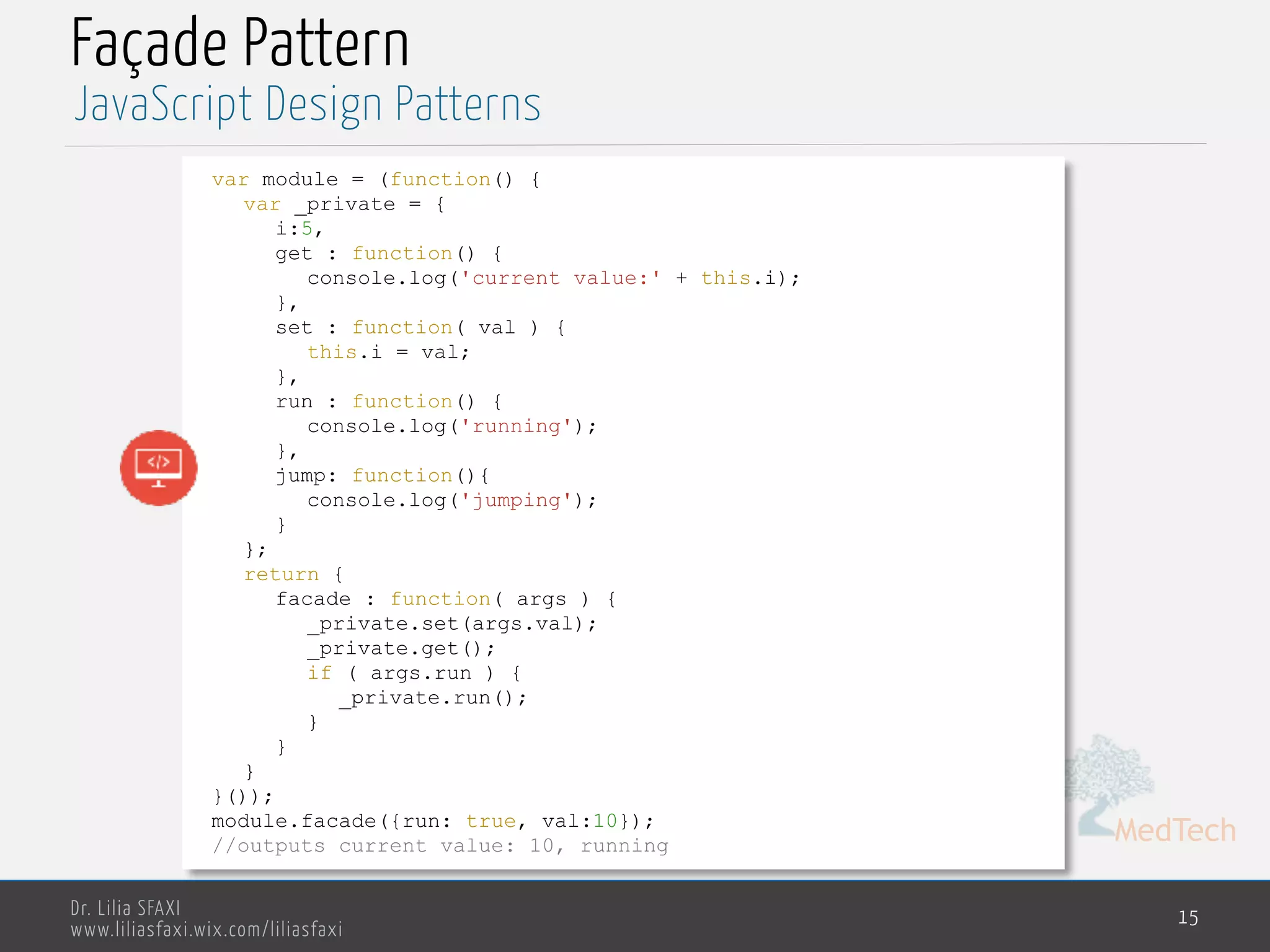The image size is (1270, 952).
Task: Open the www.liliasfaxi.wix.com/liliasfaxi link
Action: [x=206, y=930]
